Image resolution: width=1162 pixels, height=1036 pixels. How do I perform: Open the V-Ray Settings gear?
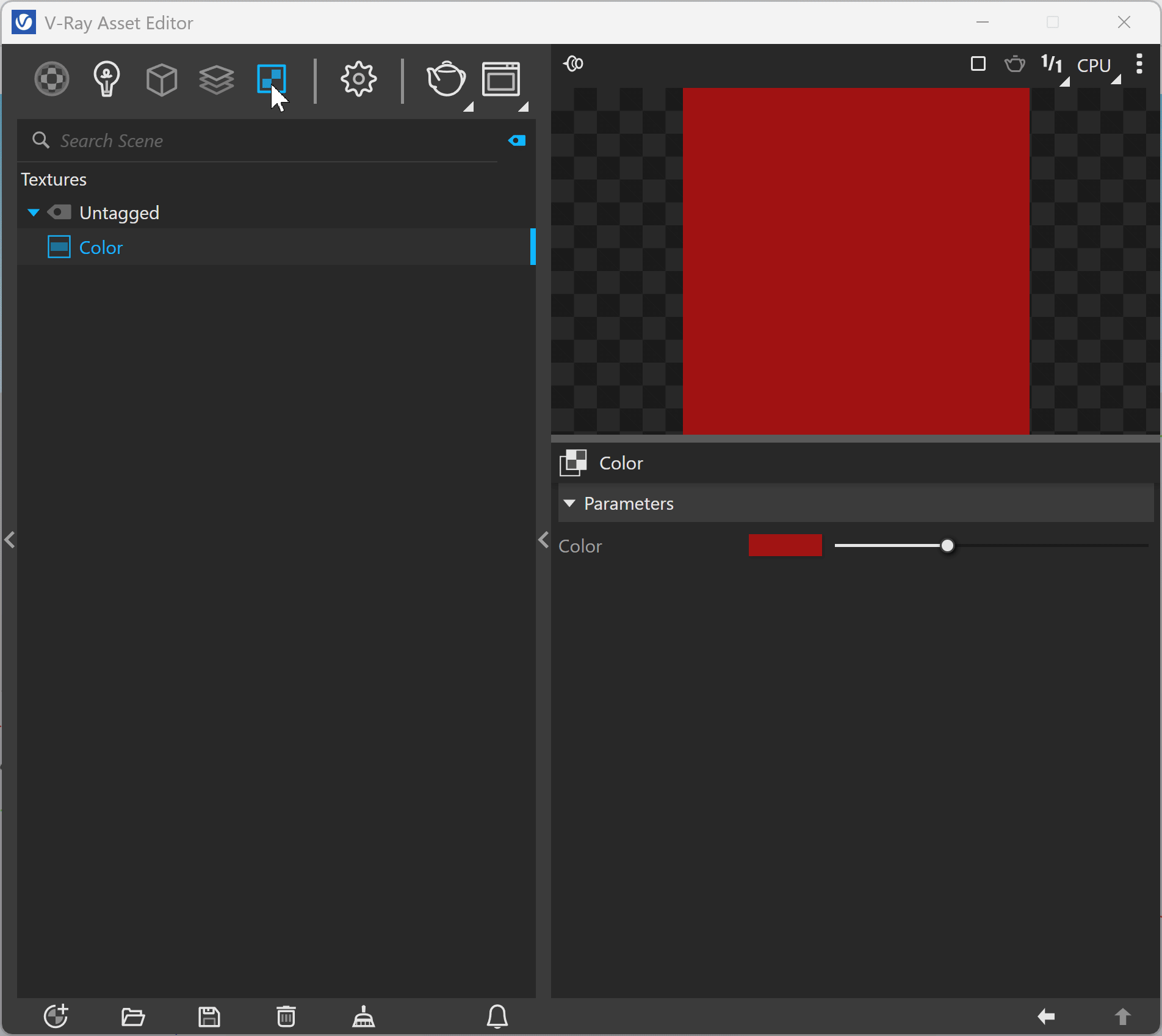[359, 79]
